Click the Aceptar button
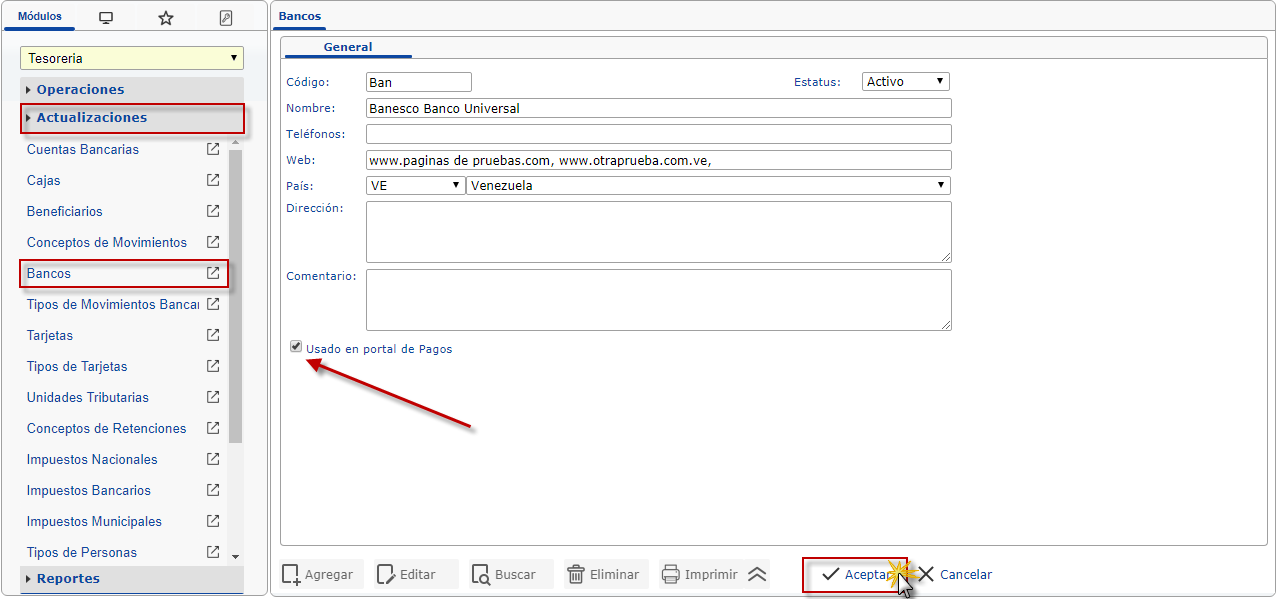Viewport: 1279px width, 599px height. (854, 575)
